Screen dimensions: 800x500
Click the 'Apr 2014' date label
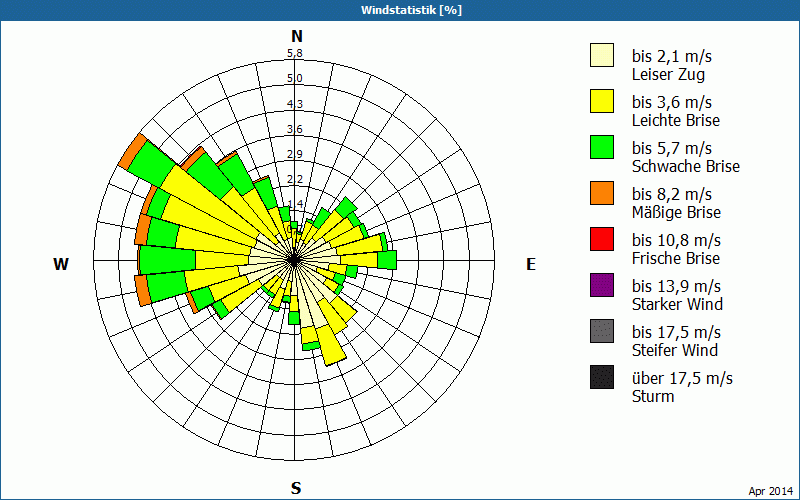(769, 490)
